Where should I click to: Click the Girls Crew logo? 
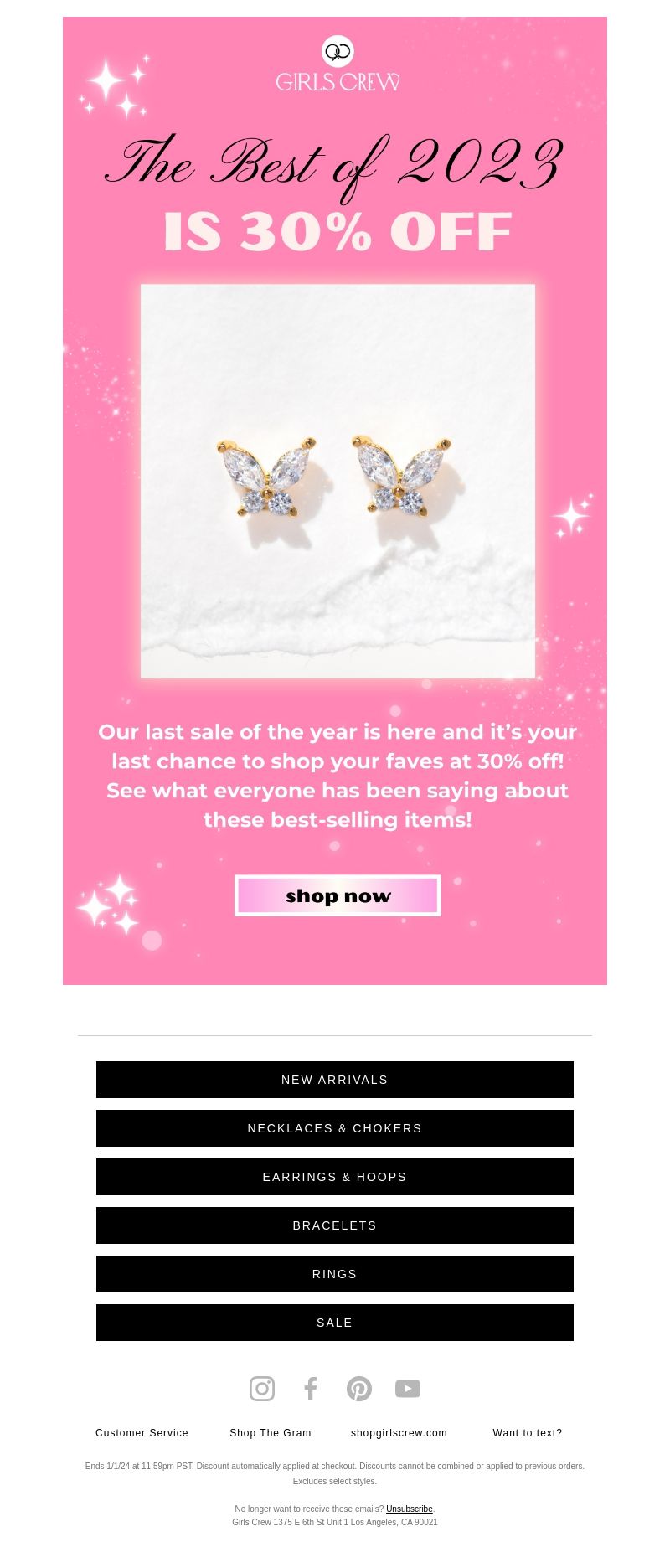[338, 64]
